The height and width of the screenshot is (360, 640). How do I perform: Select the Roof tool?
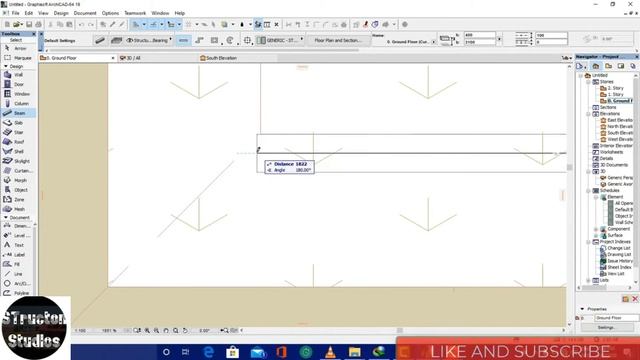18,142
